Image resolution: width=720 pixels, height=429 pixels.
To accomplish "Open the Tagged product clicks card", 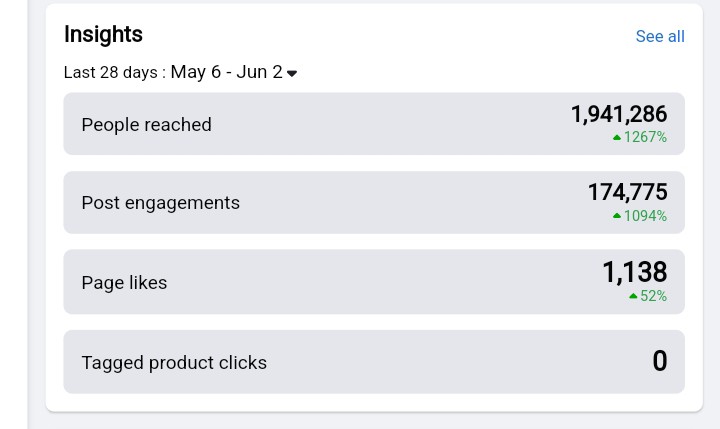I will [x=374, y=362].
